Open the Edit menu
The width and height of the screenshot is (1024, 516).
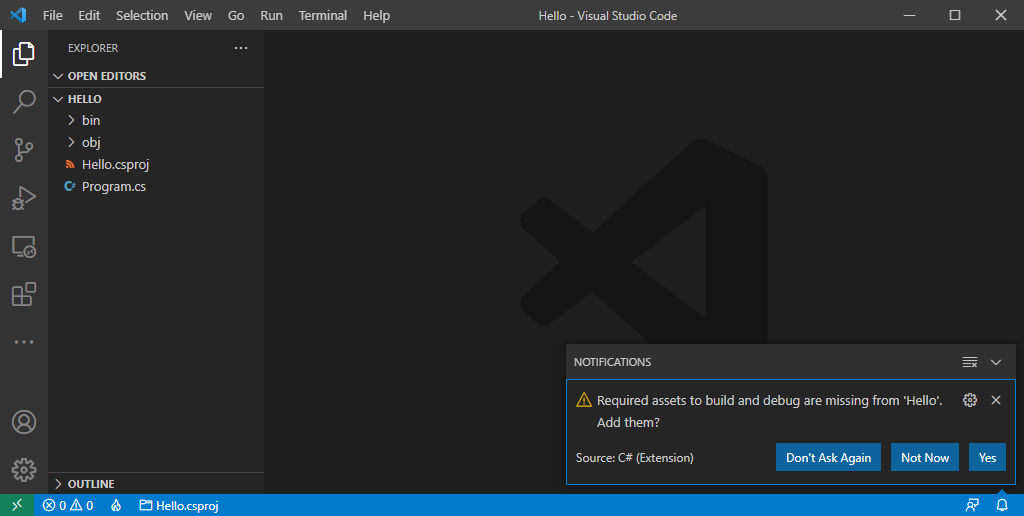[89, 15]
